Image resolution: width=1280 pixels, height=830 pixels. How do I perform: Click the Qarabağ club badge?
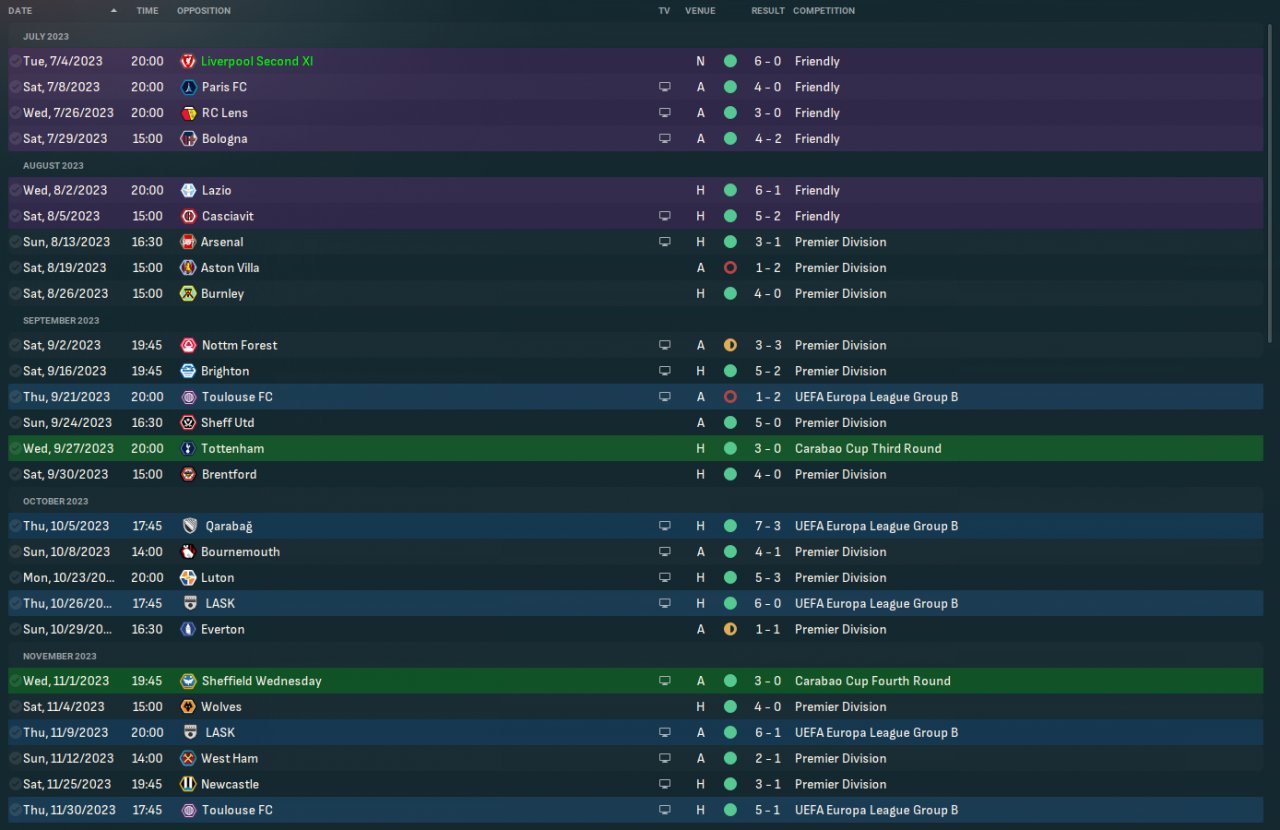(190, 526)
